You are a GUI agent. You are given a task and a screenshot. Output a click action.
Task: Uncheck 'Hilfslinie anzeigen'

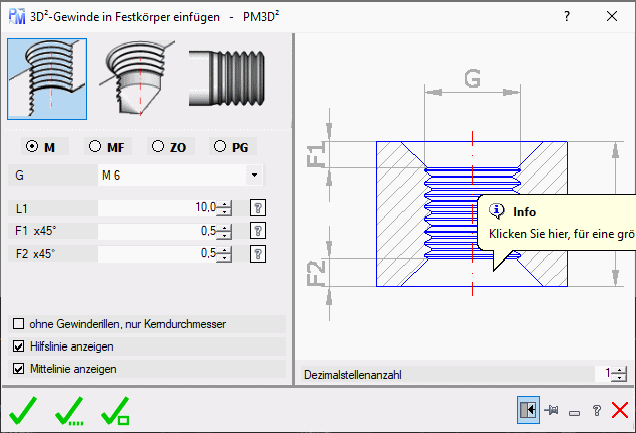click(x=19, y=346)
